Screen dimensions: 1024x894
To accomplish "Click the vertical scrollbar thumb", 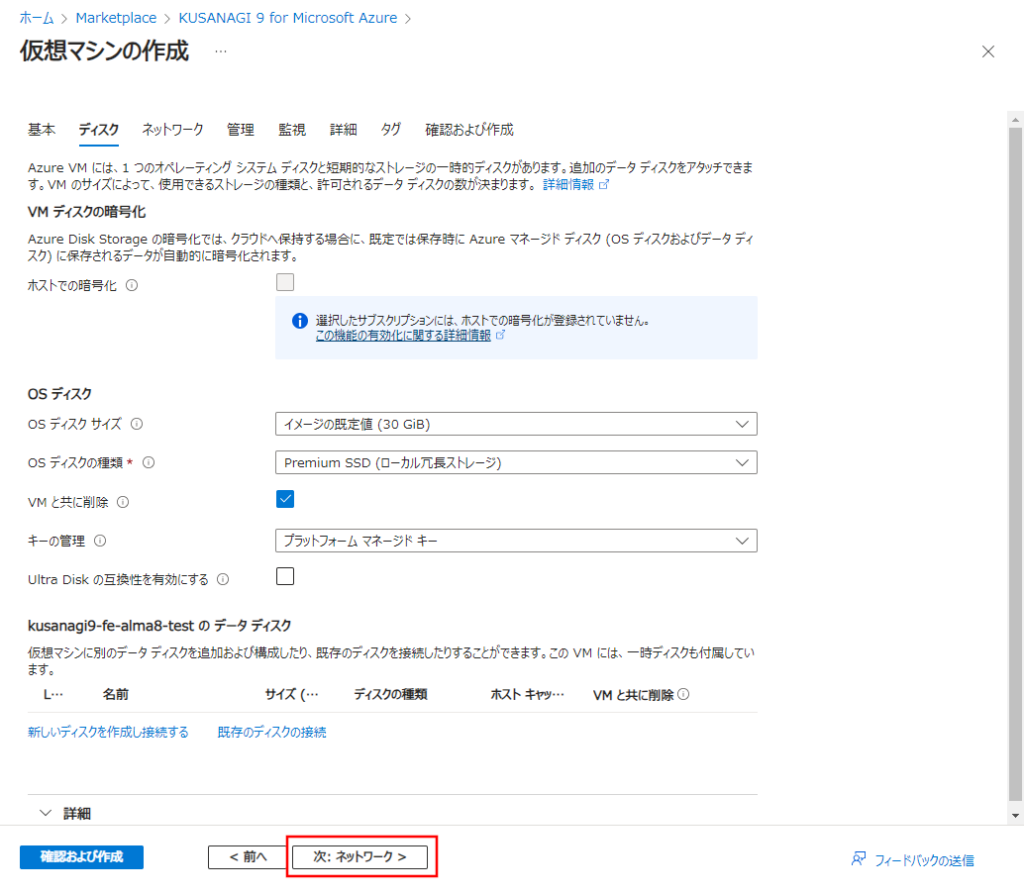I will [1015, 464].
